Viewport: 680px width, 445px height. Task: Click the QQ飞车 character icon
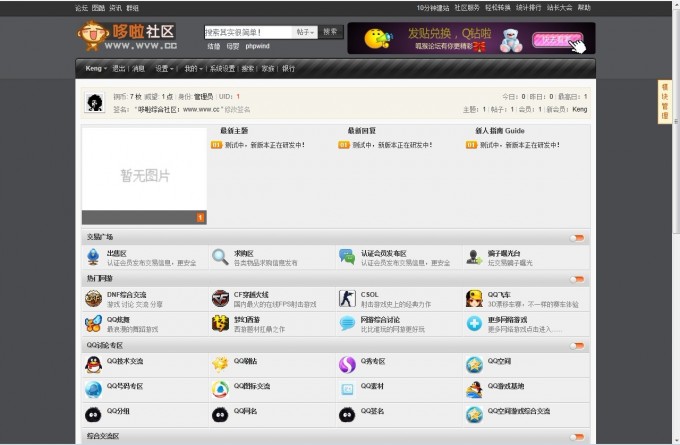pos(474,299)
